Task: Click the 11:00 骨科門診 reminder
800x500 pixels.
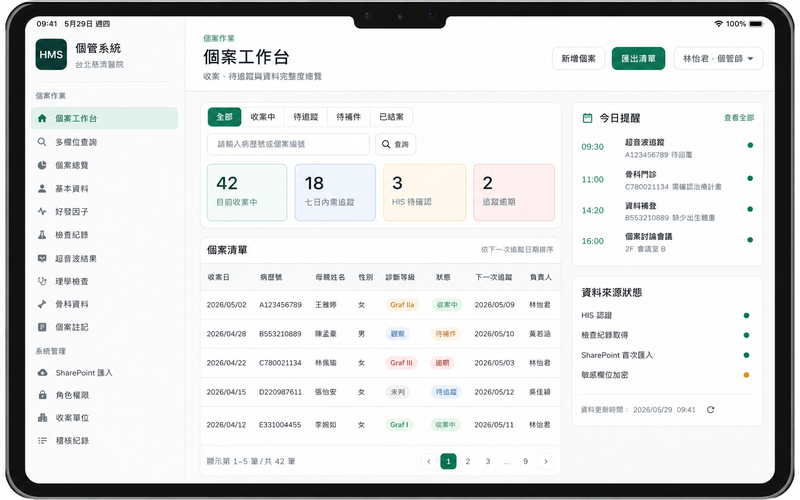Action: pos(667,180)
